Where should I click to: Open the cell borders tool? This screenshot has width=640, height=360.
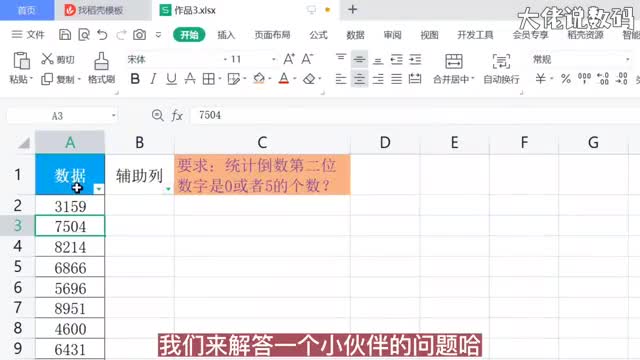209,78
